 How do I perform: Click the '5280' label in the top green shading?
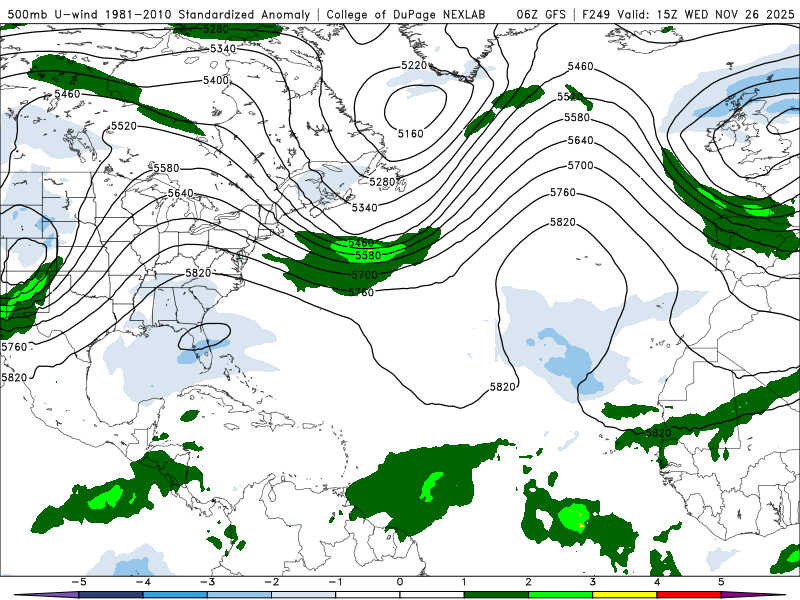click(x=216, y=29)
